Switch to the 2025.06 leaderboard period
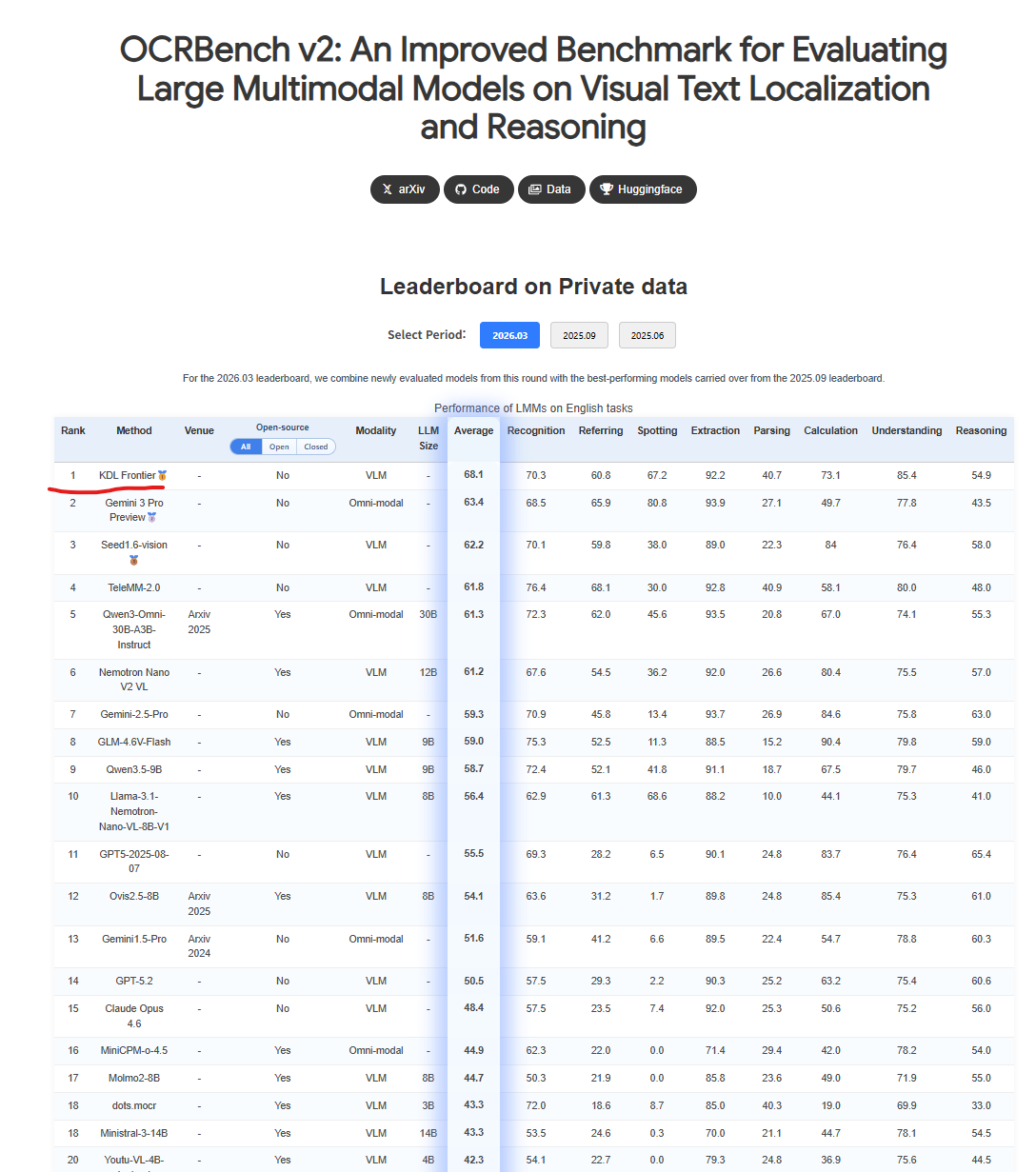Screen dimensions: 1036x1172 click(x=647, y=335)
